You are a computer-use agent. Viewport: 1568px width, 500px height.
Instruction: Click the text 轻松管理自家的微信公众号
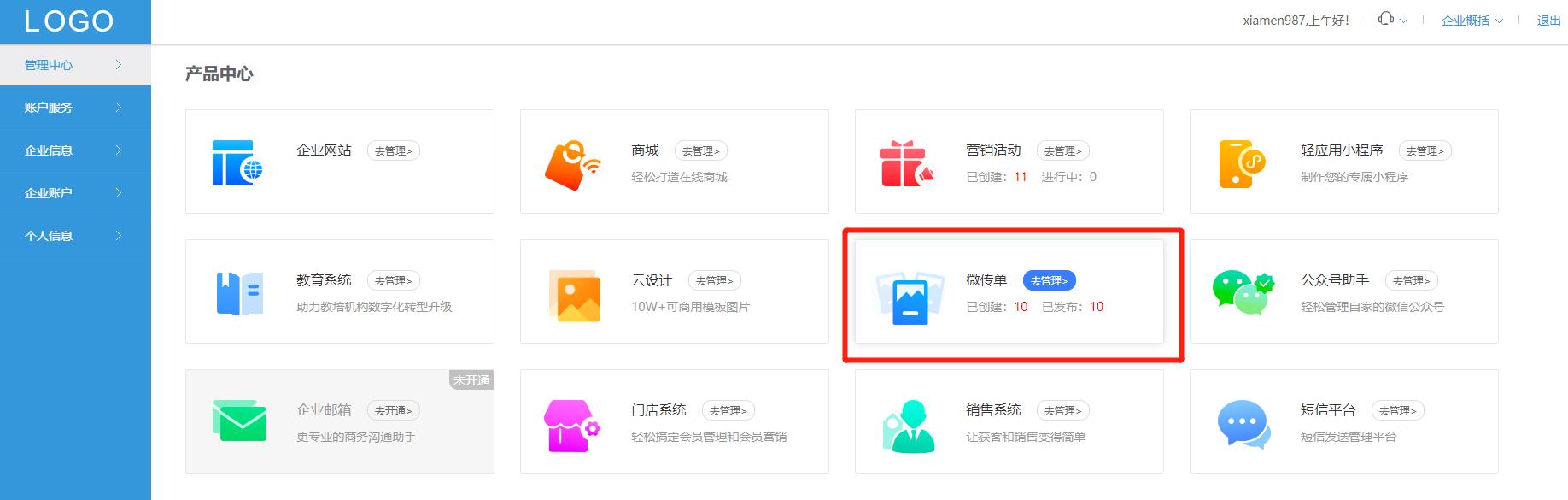click(1372, 307)
